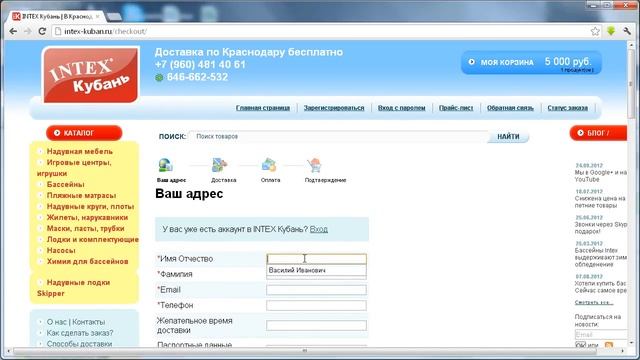Click the address bar URL

(105, 31)
